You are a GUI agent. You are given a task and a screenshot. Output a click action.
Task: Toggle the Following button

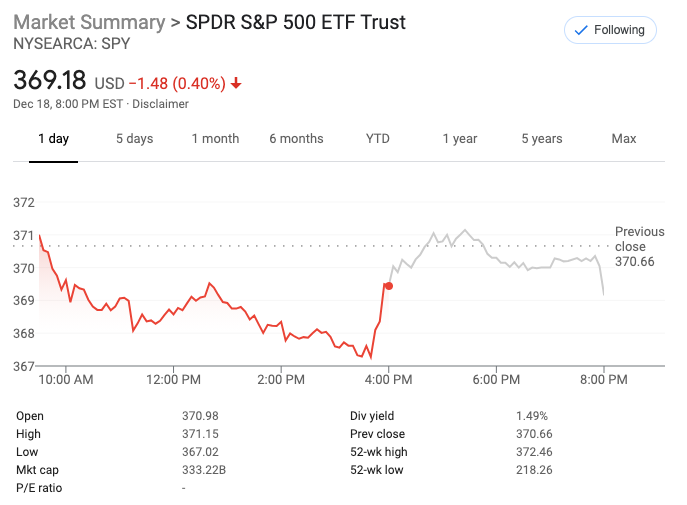tap(610, 30)
